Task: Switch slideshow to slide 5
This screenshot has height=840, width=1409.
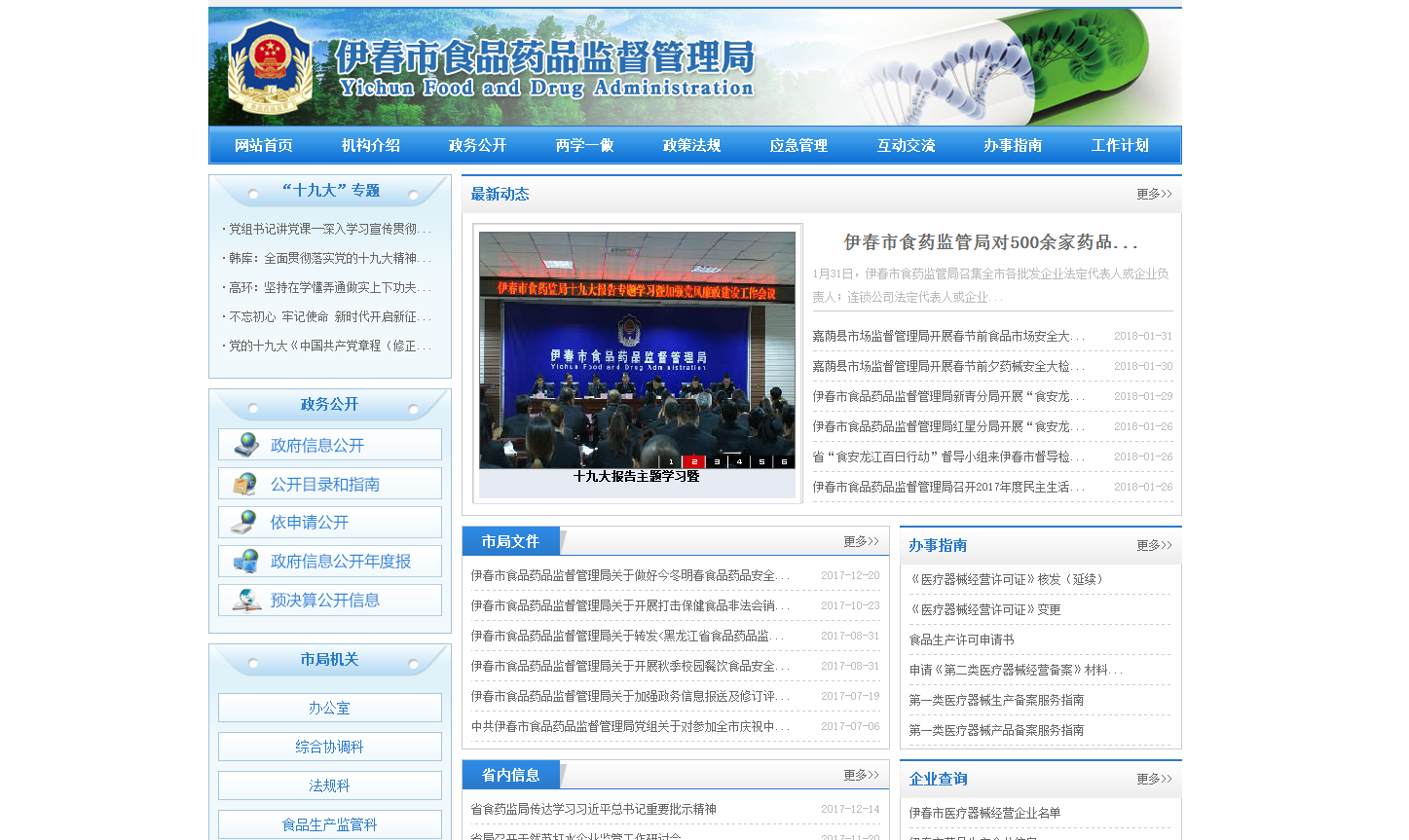Action: [761, 461]
